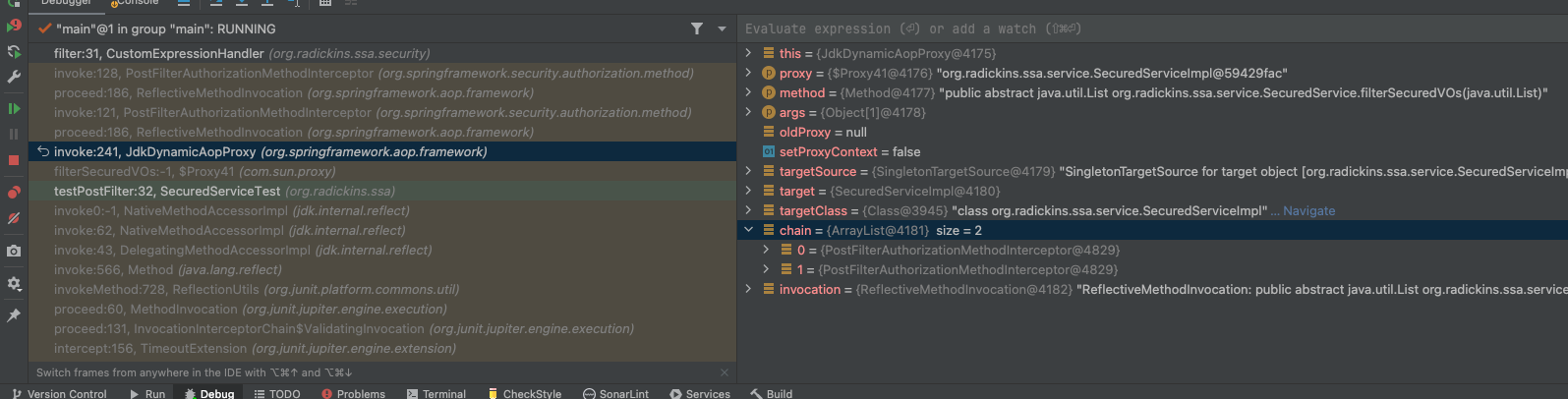Click the field icon beside 'this'
1568x399 pixels.
pos(769,53)
